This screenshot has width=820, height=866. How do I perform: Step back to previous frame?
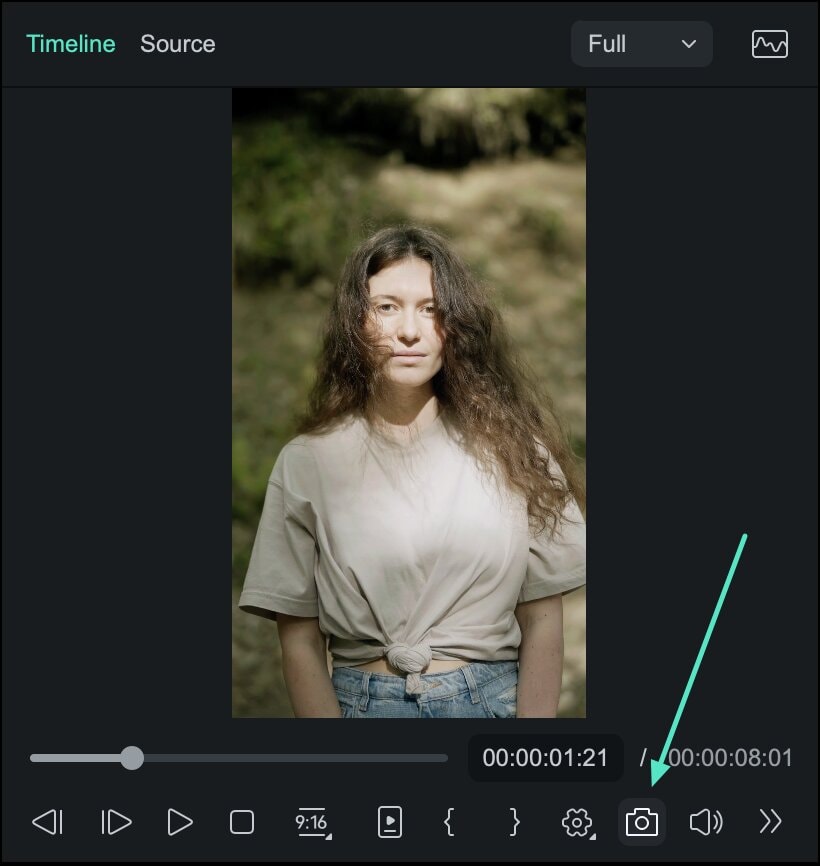47,822
